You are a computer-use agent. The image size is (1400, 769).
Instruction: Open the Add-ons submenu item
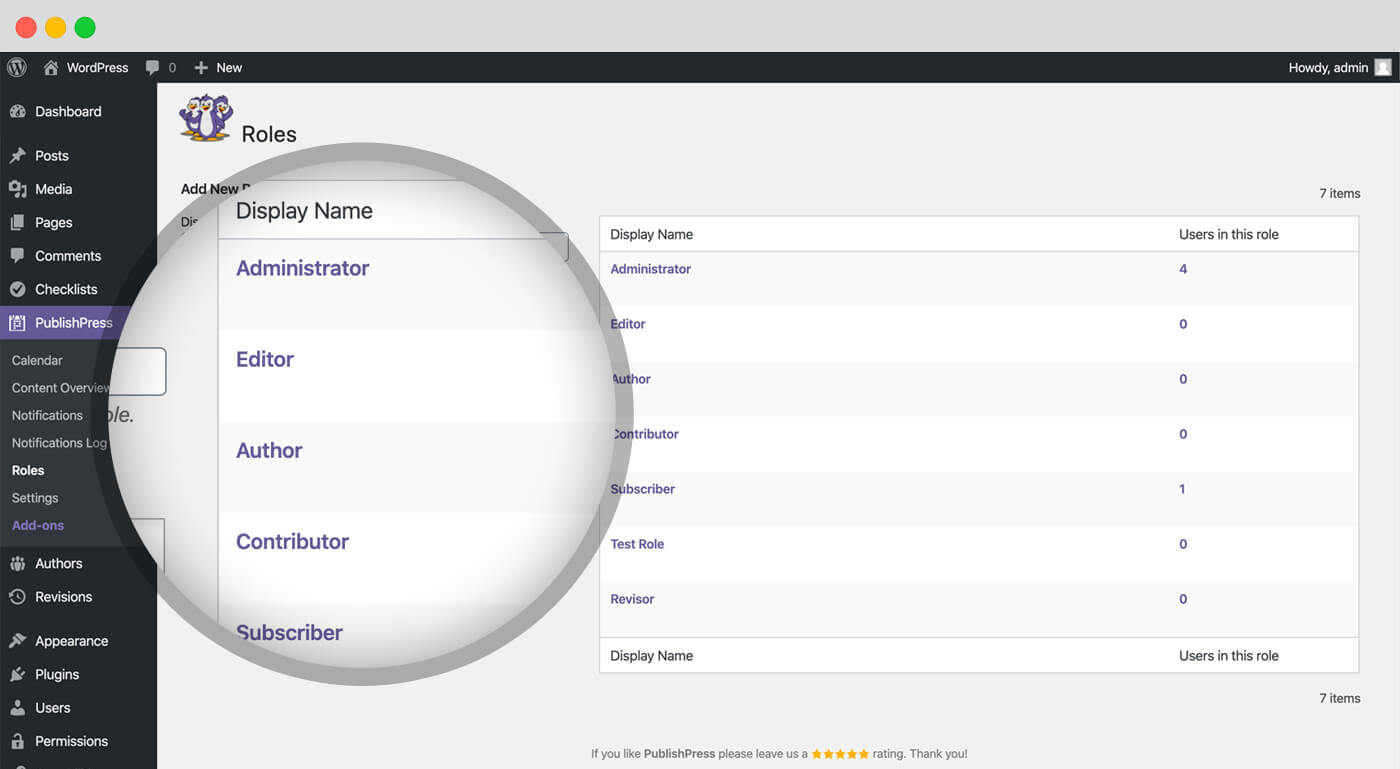tap(38, 525)
